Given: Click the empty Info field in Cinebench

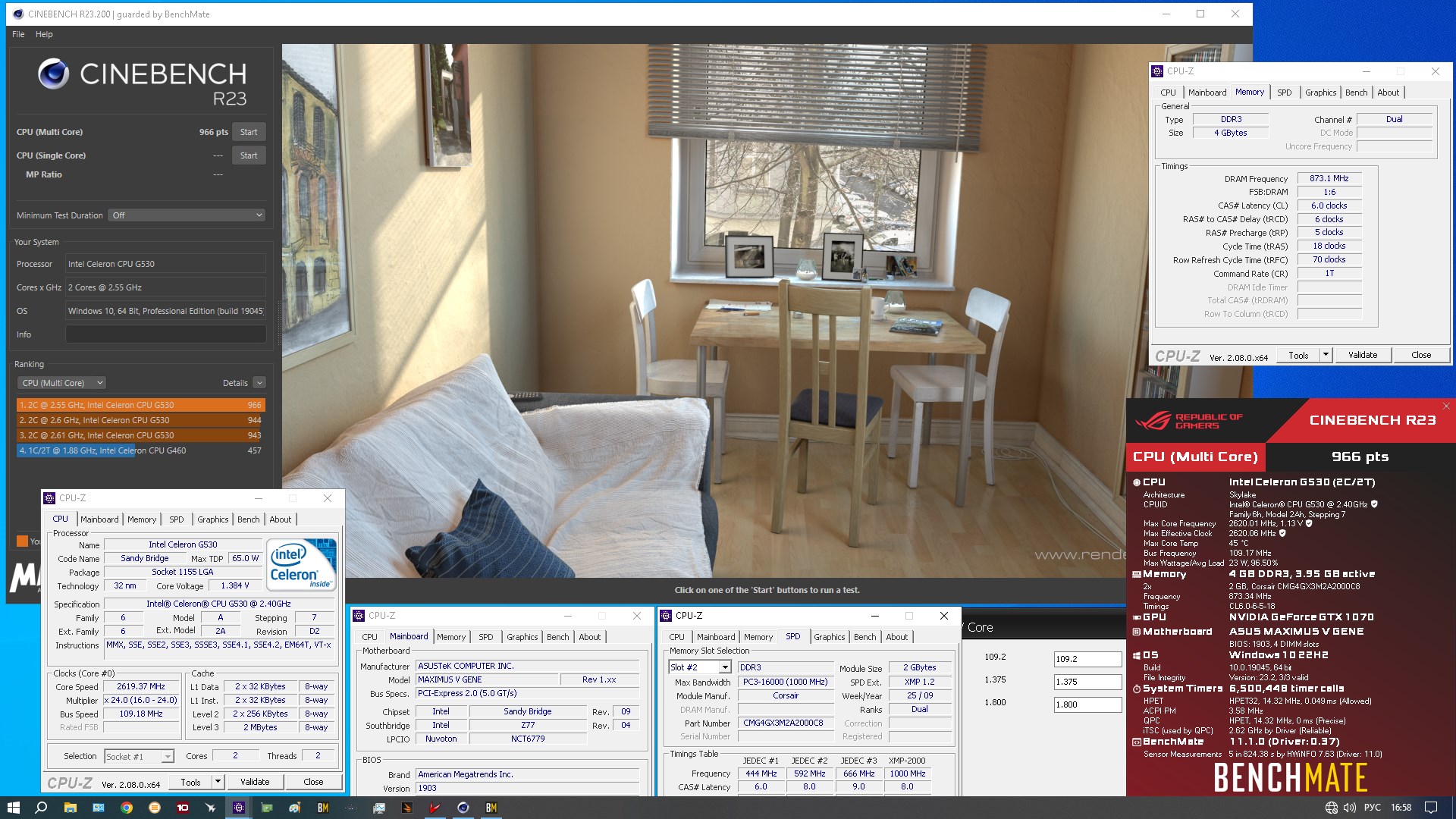Looking at the screenshot, I should (165, 334).
